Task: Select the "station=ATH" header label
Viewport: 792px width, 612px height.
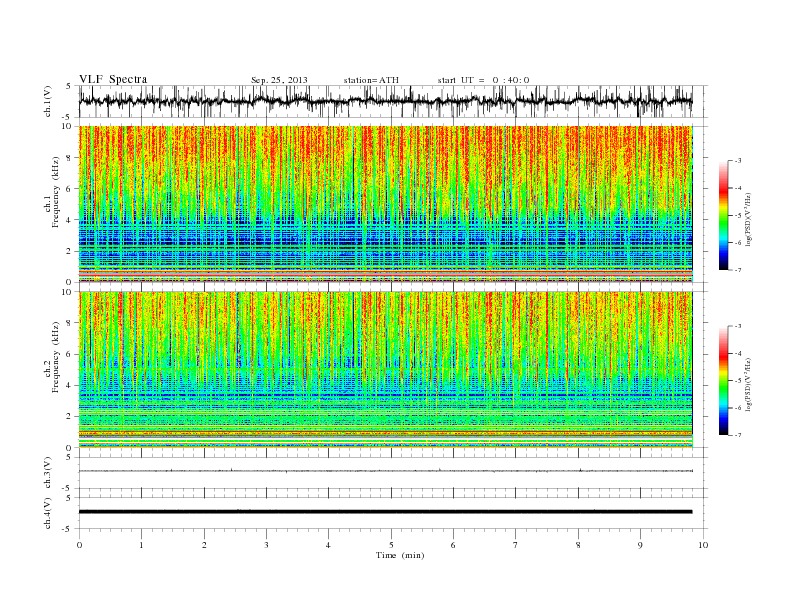Action: (371, 80)
